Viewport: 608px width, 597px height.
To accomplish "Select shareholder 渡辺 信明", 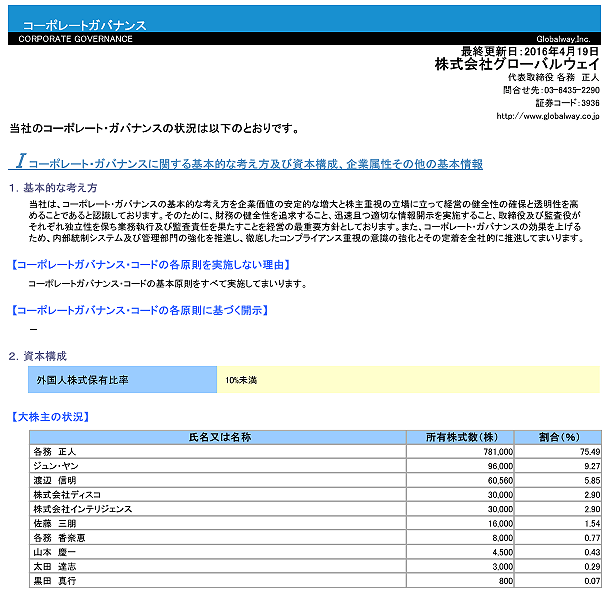I will (x=55, y=480).
